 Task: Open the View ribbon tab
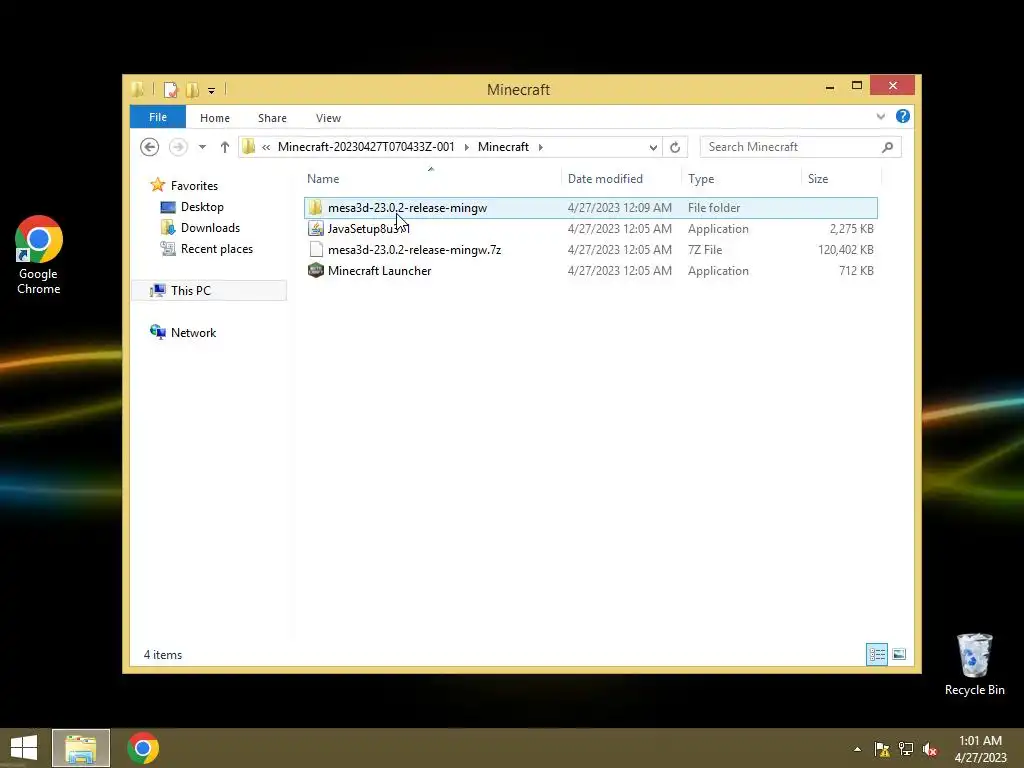tap(328, 118)
